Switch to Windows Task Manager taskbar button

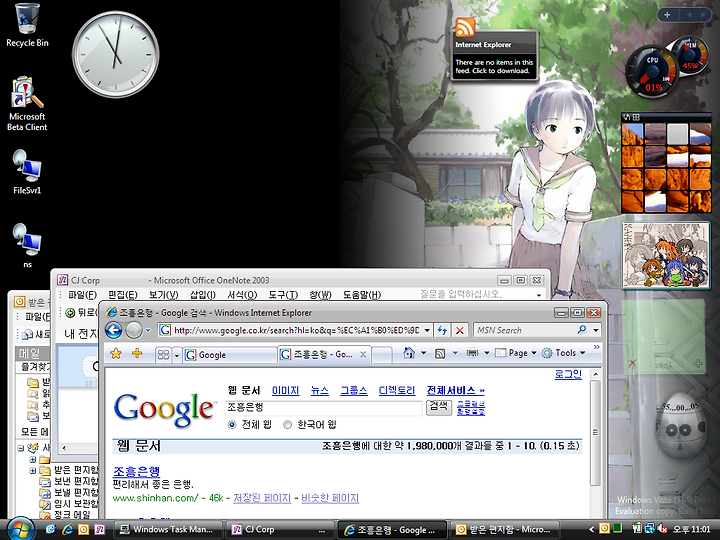click(168, 529)
